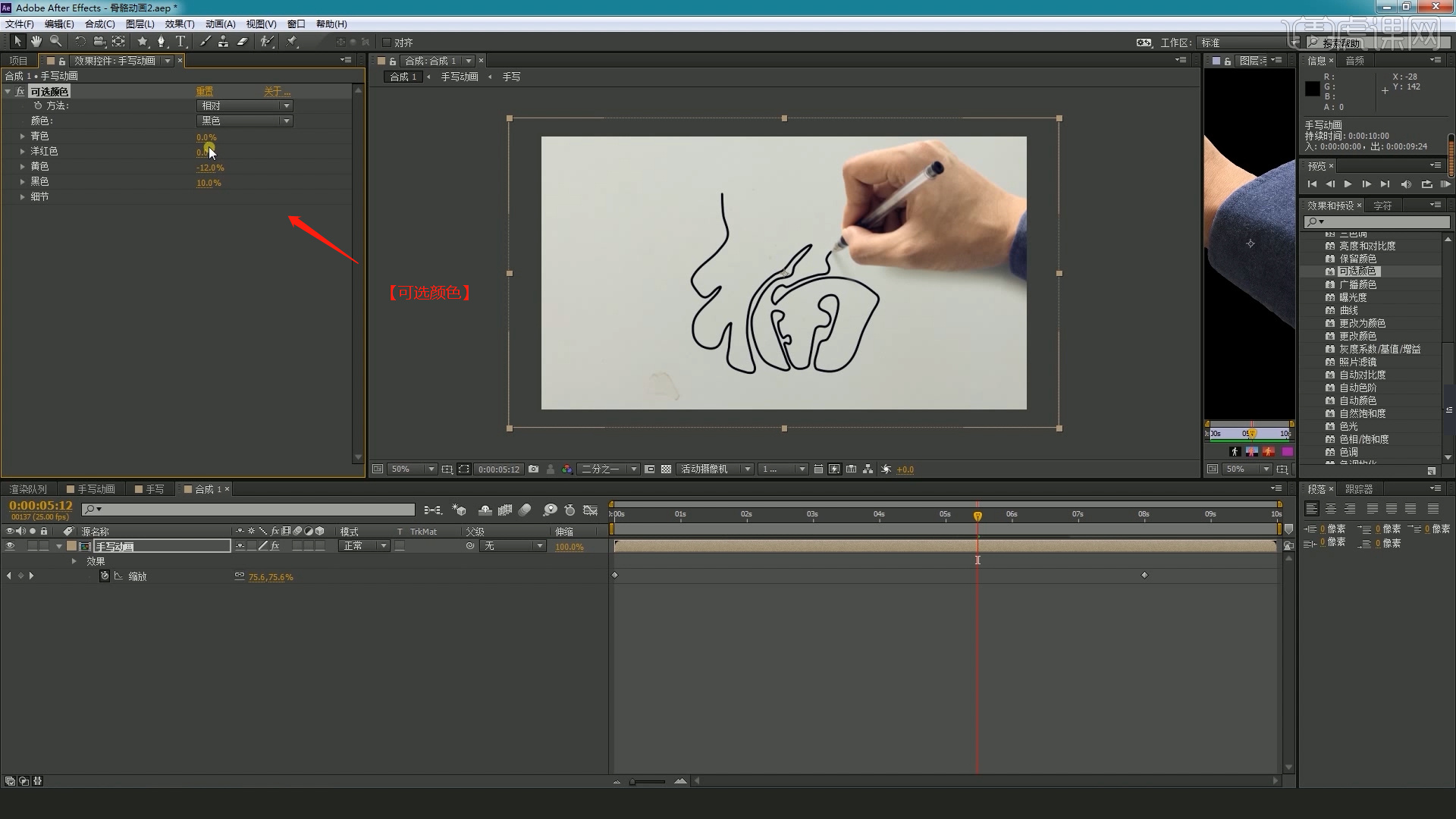Open the 合成(C) menu
The height and width of the screenshot is (819, 1456).
click(100, 24)
